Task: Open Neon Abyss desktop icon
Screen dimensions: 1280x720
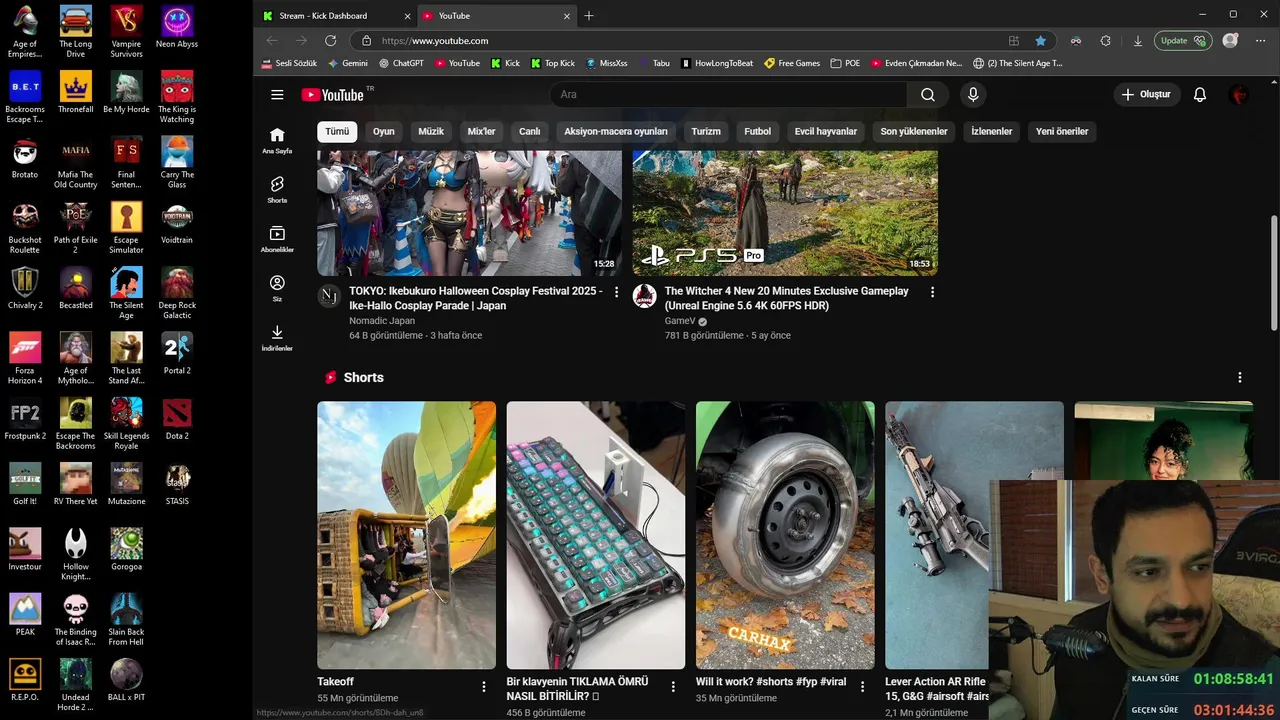Action: point(177,27)
